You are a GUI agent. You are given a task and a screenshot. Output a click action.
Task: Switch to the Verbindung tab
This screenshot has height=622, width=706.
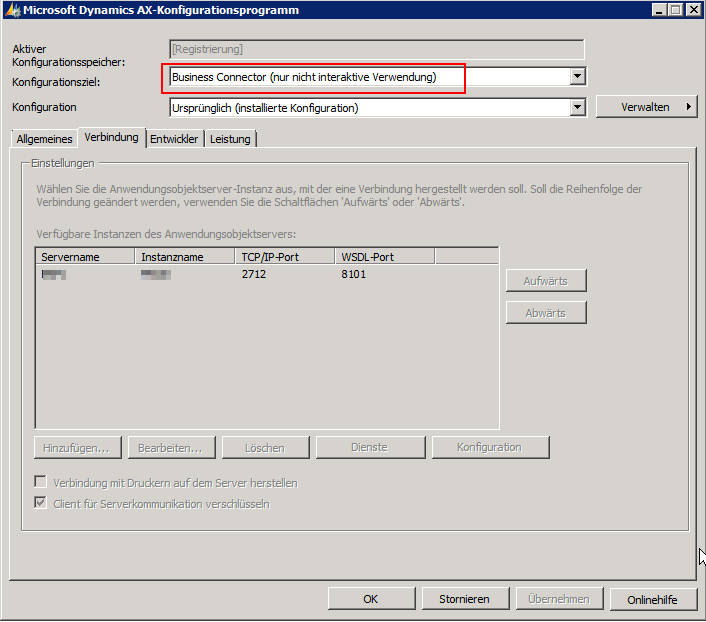pos(111,137)
